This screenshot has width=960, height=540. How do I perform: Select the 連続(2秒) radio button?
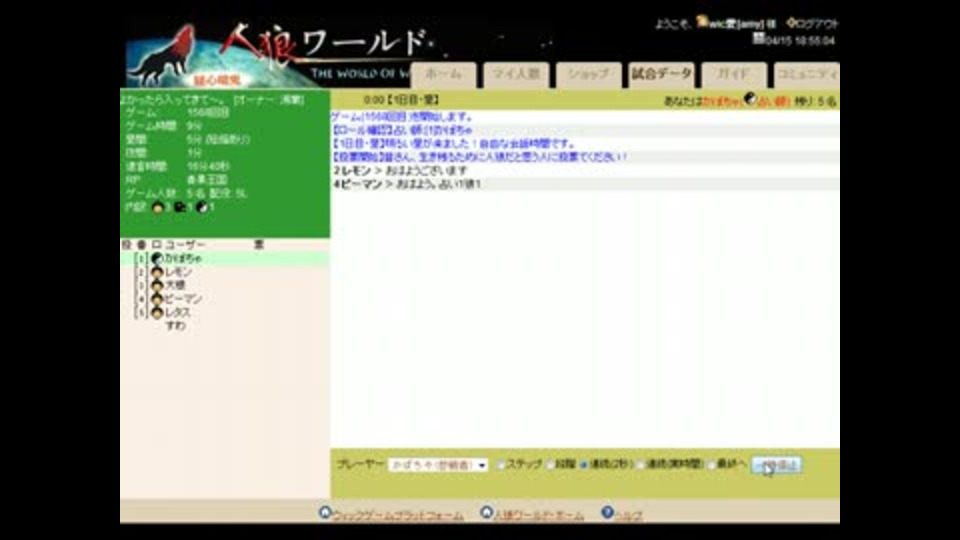pos(583,465)
